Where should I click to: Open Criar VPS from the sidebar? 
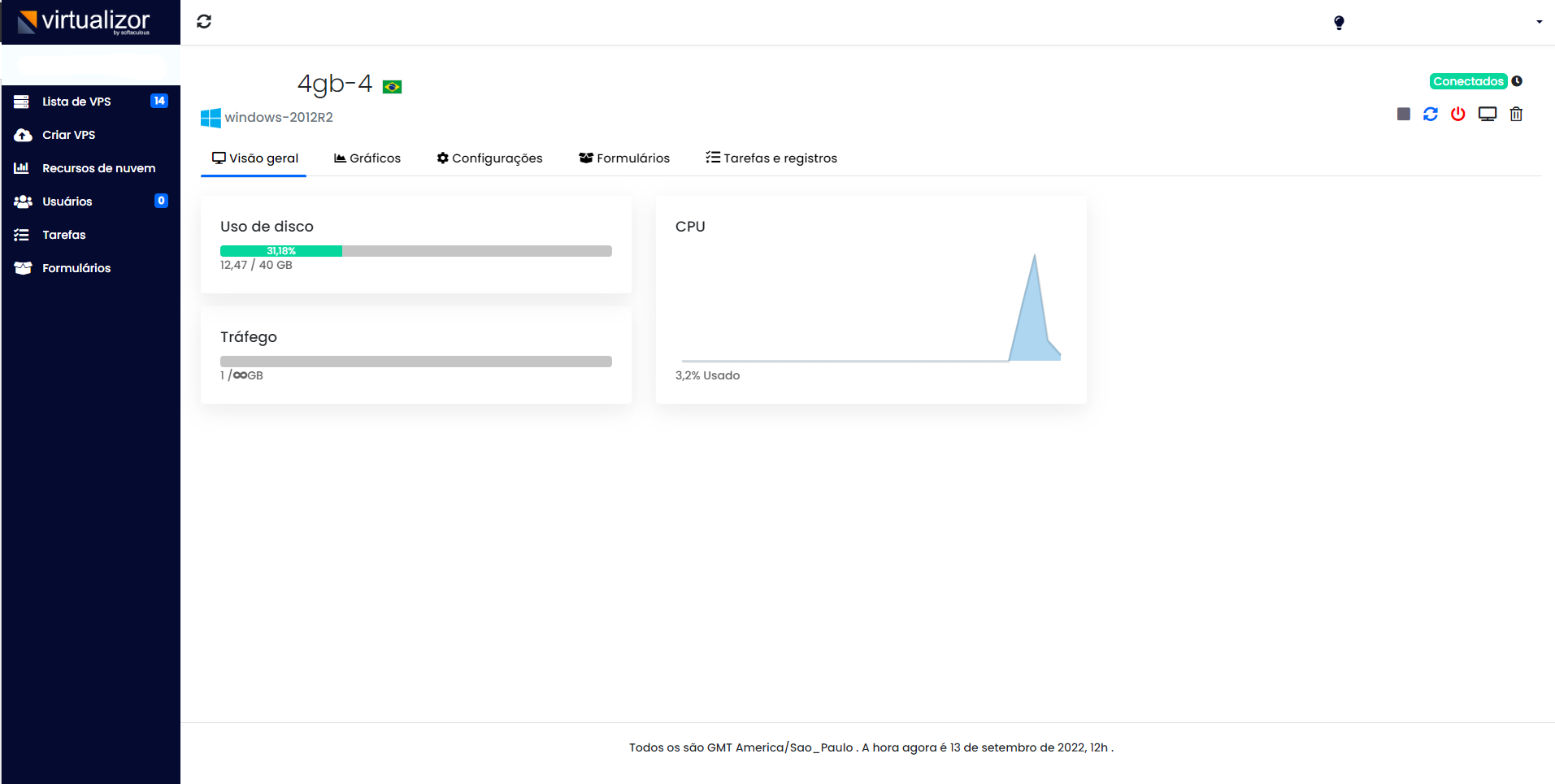coord(69,135)
